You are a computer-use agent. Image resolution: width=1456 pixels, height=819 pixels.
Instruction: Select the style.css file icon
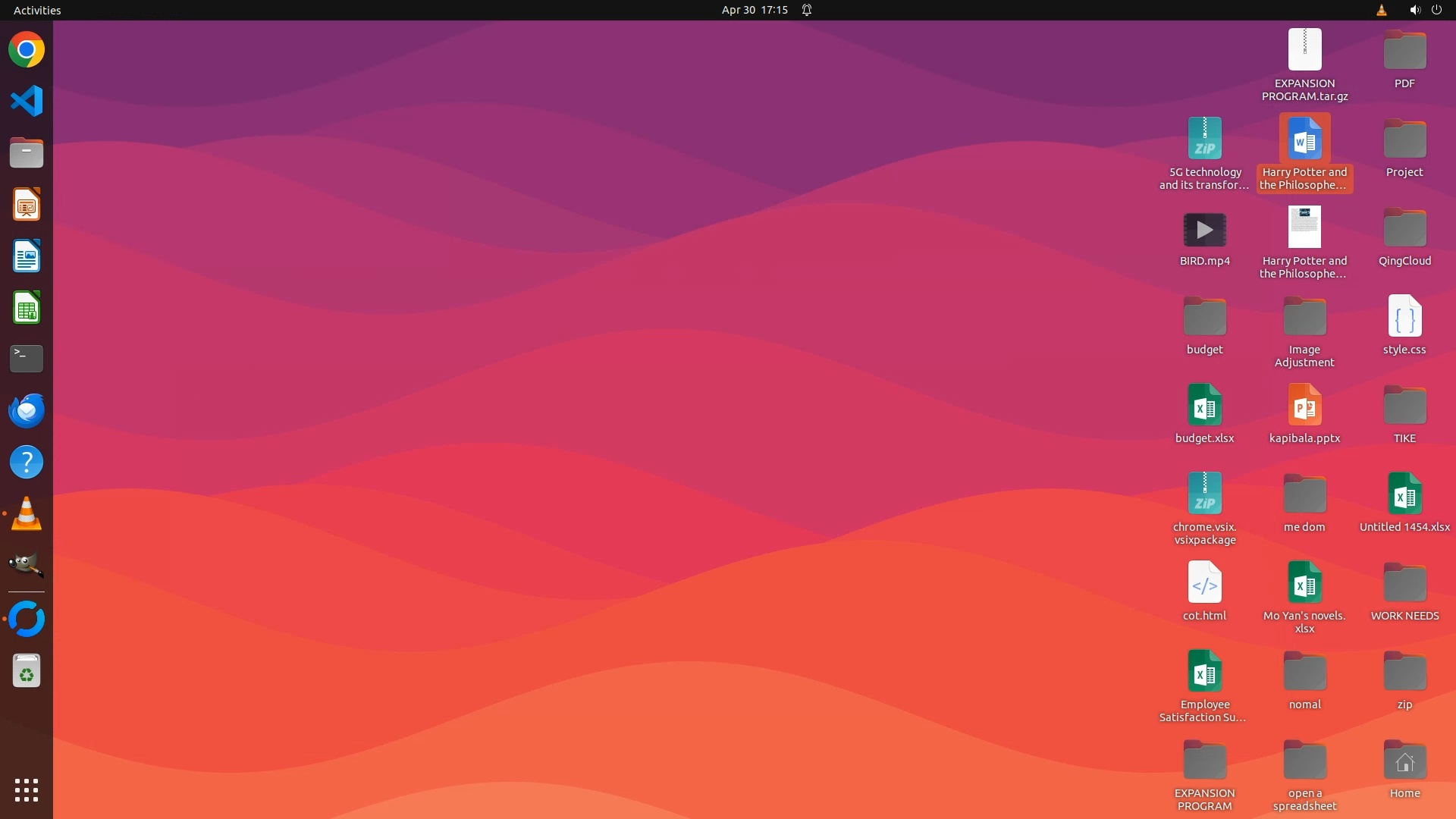coord(1404,317)
